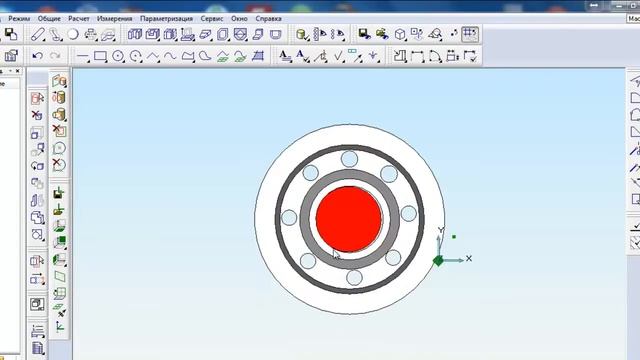Screen dimensions: 640x360
Task: Click the zoom magnifier view icon
Action: [x=435, y=35]
